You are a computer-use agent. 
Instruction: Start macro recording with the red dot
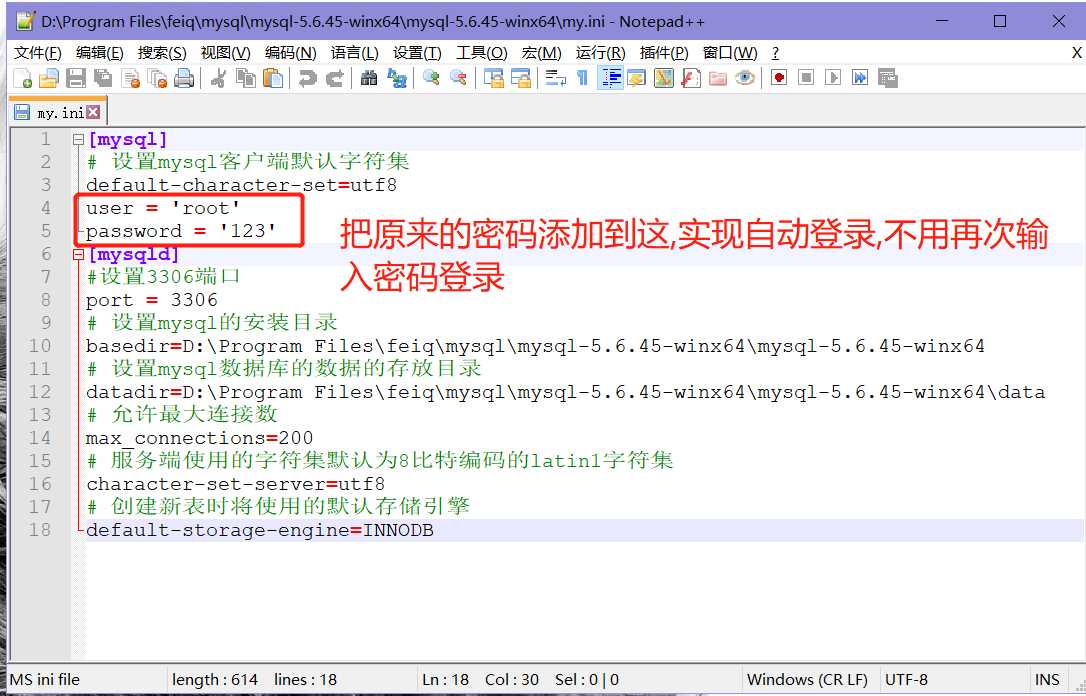[x=779, y=78]
